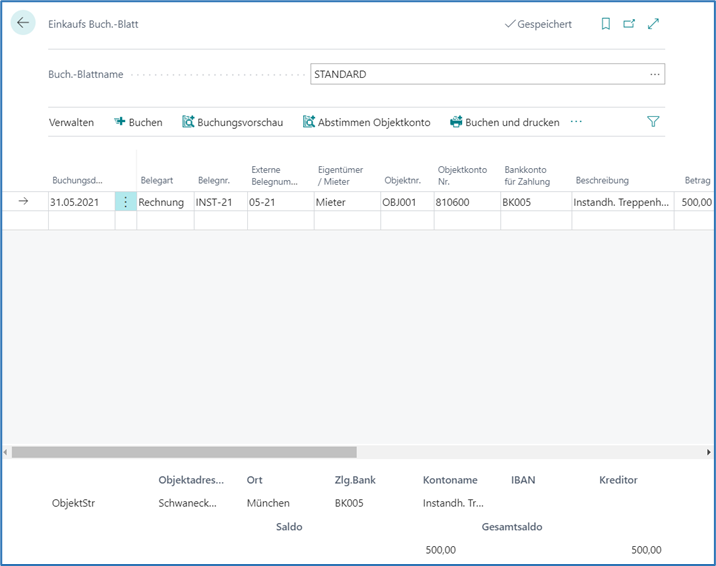The height and width of the screenshot is (566, 716).
Task: Click Buchen und drucken action
Action: 504,122
